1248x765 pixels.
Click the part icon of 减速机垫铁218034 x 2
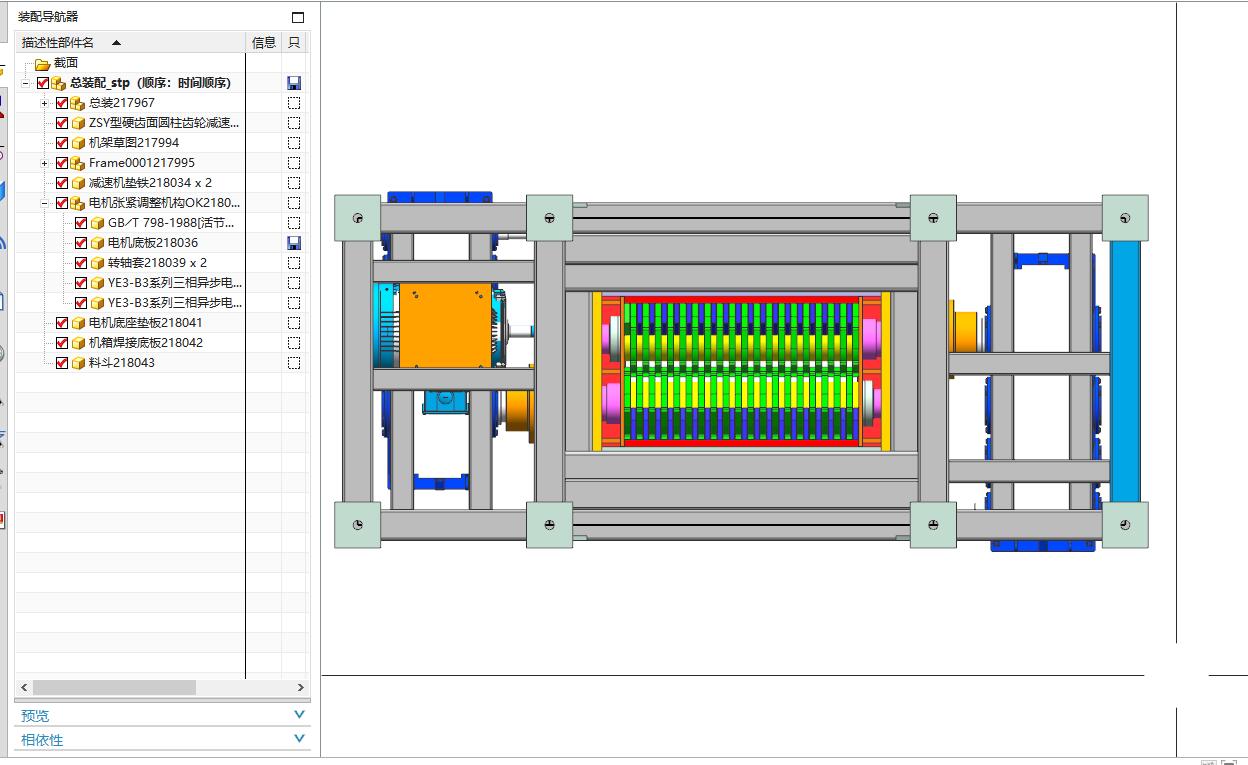77,183
